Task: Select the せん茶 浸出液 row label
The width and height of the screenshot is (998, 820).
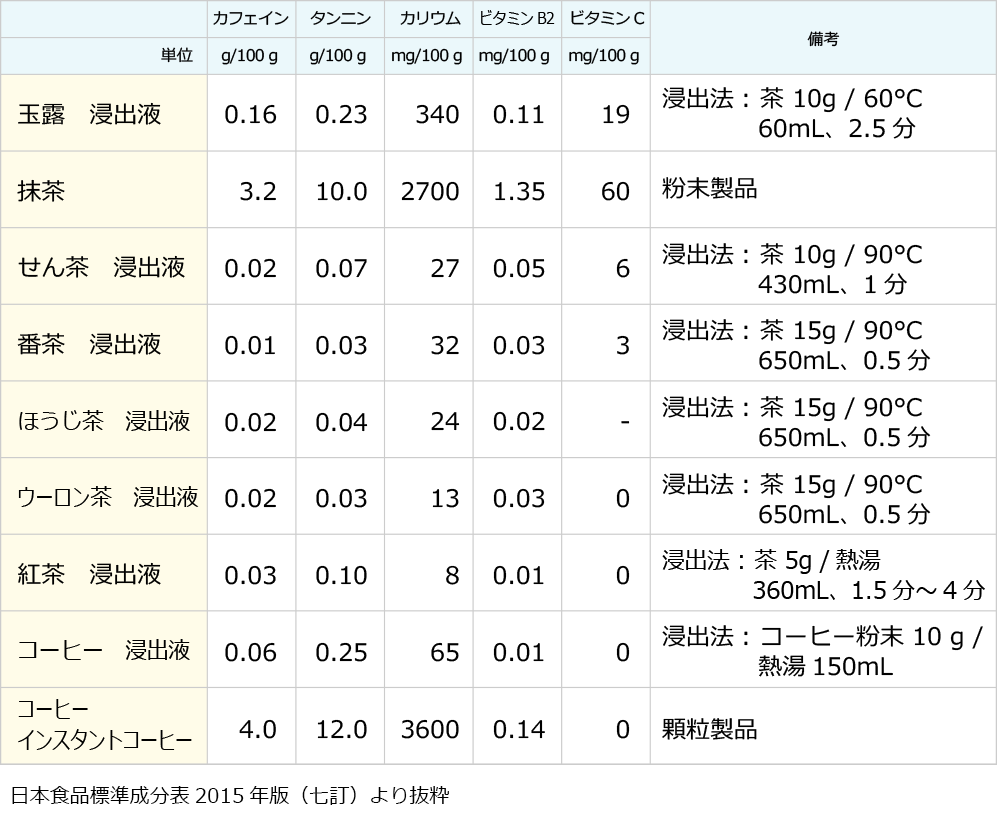Action: [102, 268]
